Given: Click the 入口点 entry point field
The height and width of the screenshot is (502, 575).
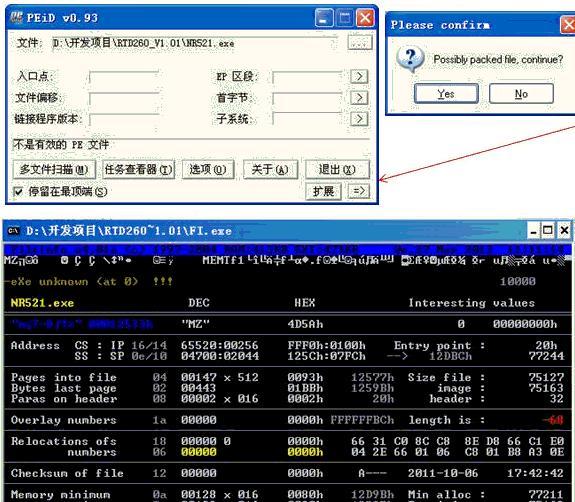Looking at the screenshot, I should pyautogui.click(x=124, y=77).
